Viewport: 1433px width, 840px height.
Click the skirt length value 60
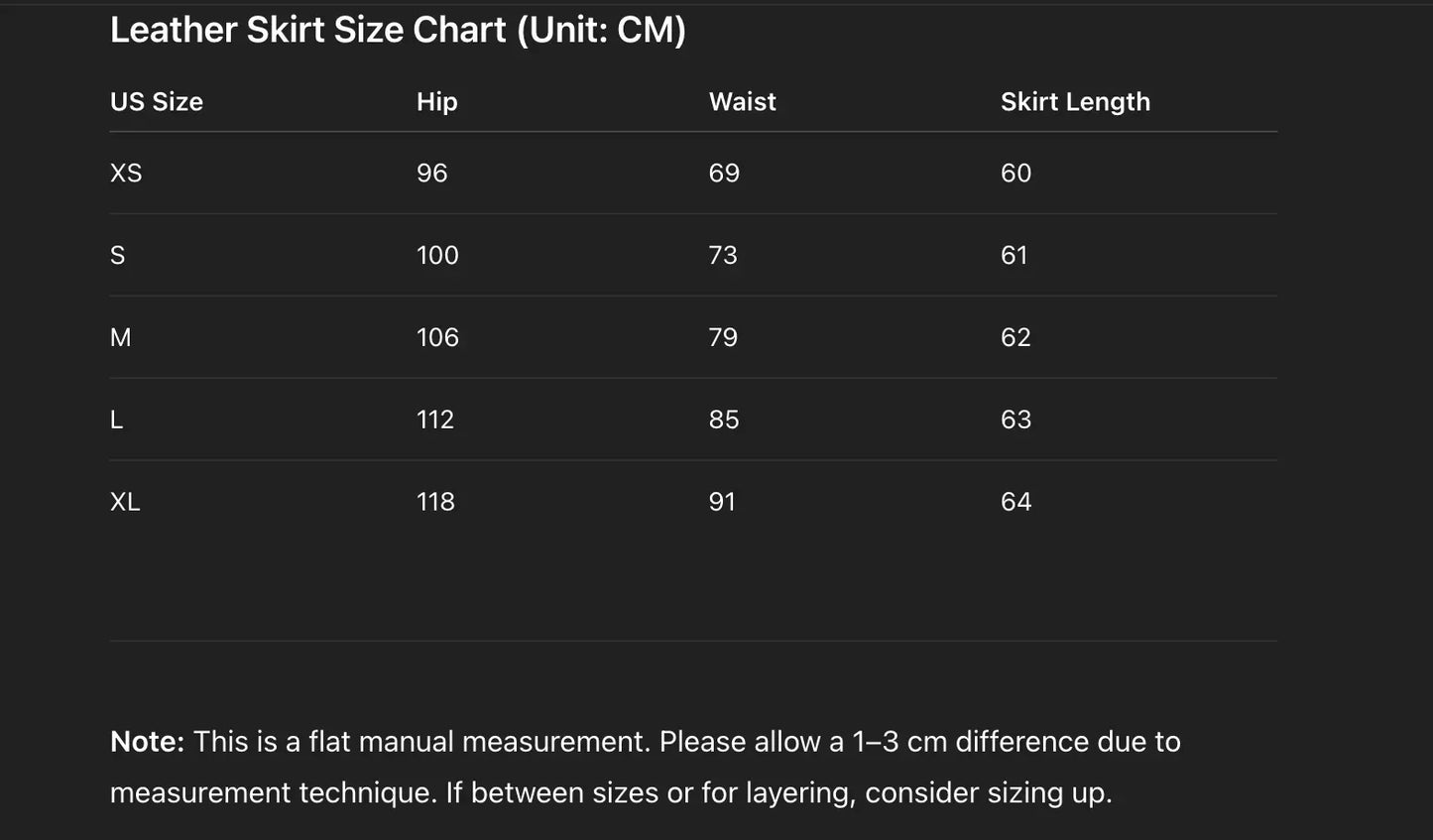pos(1015,174)
